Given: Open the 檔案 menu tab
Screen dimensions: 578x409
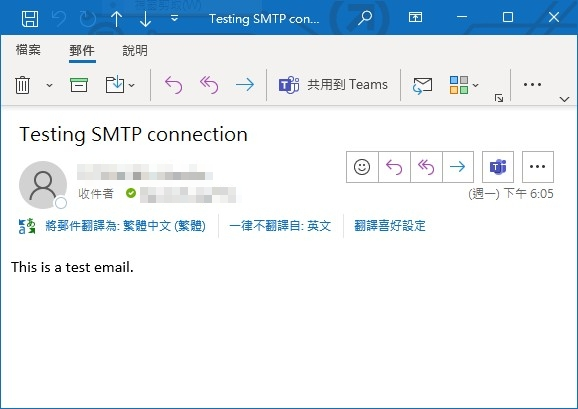Looking at the screenshot, I should 28,50.
